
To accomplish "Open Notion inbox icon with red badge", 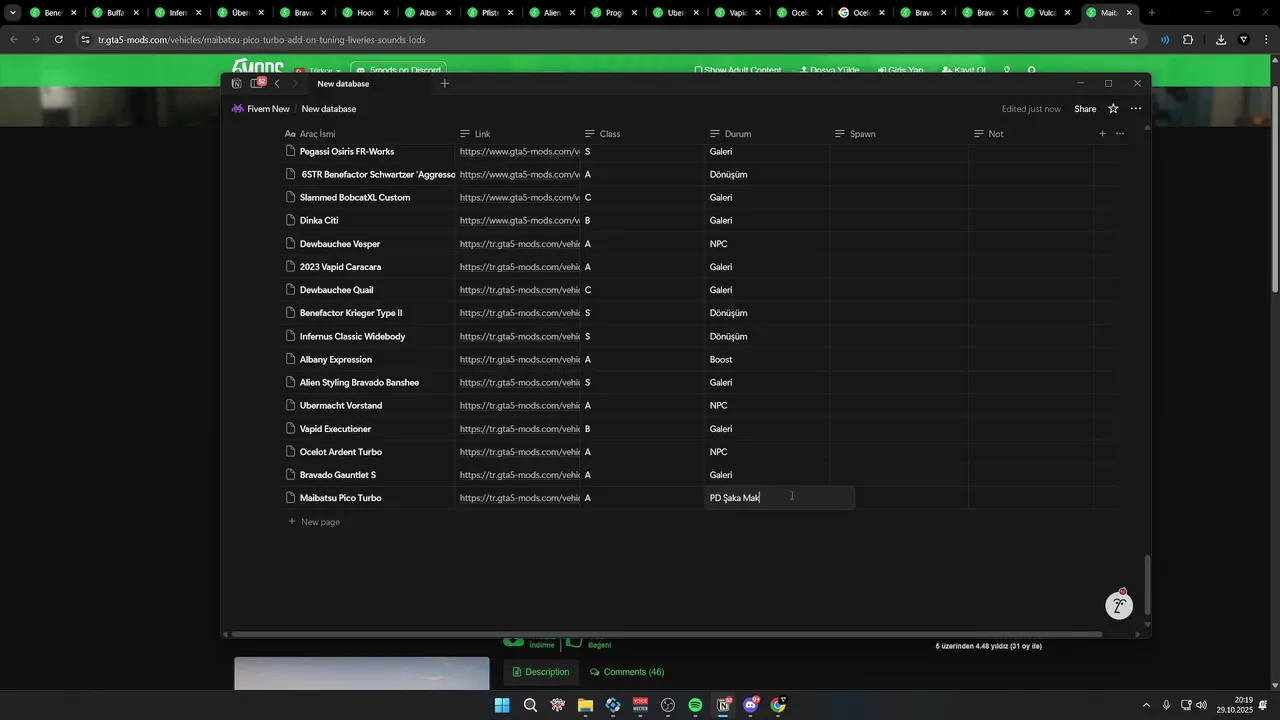I will tap(257, 83).
